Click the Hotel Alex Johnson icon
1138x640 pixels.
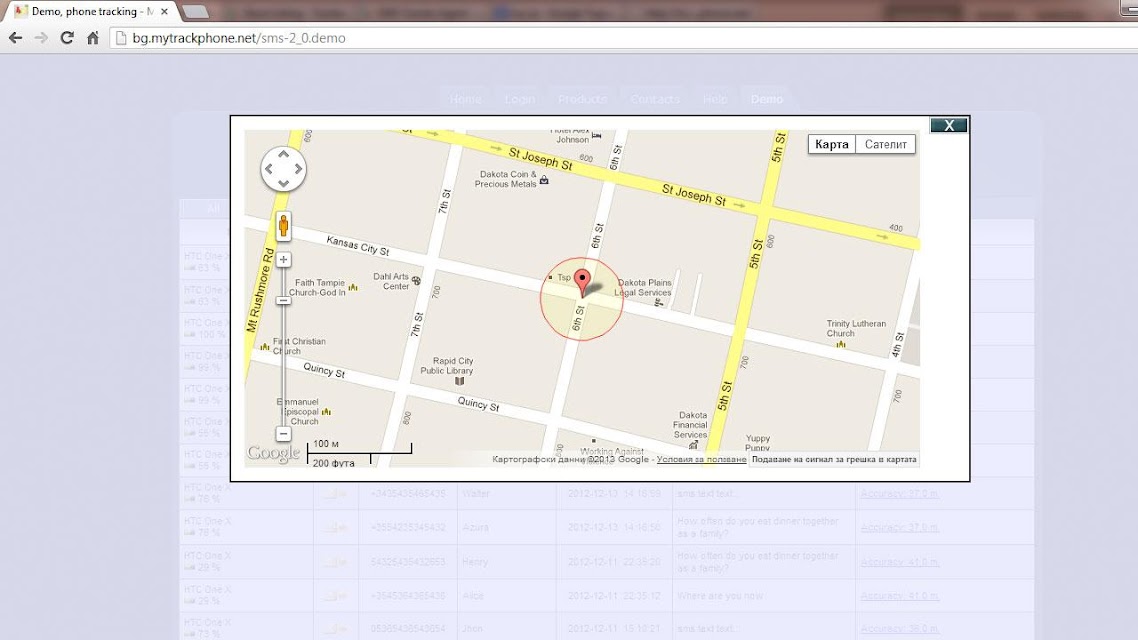pos(597,136)
